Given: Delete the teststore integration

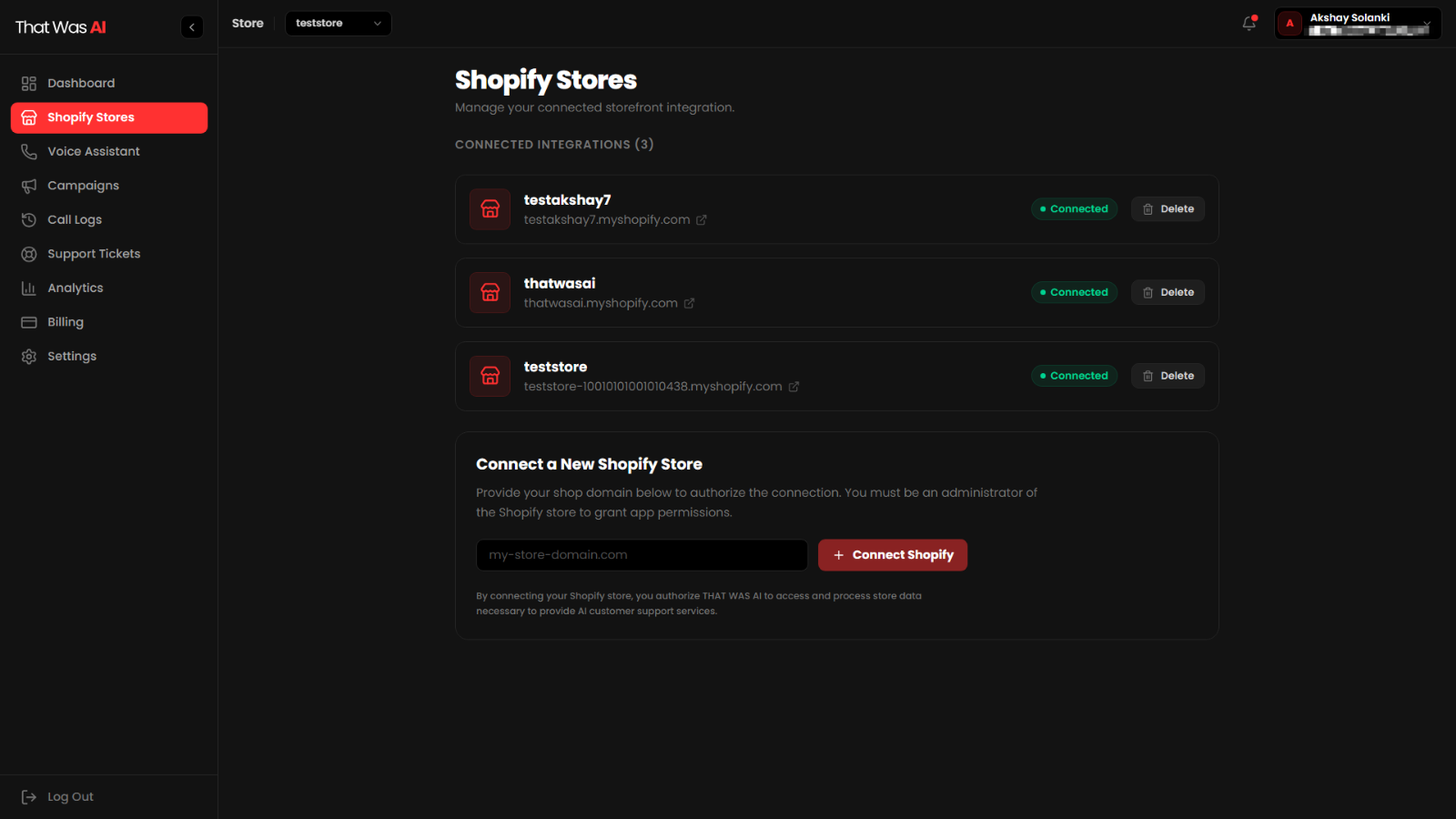Looking at the screenshot, I should (1168, 376).
